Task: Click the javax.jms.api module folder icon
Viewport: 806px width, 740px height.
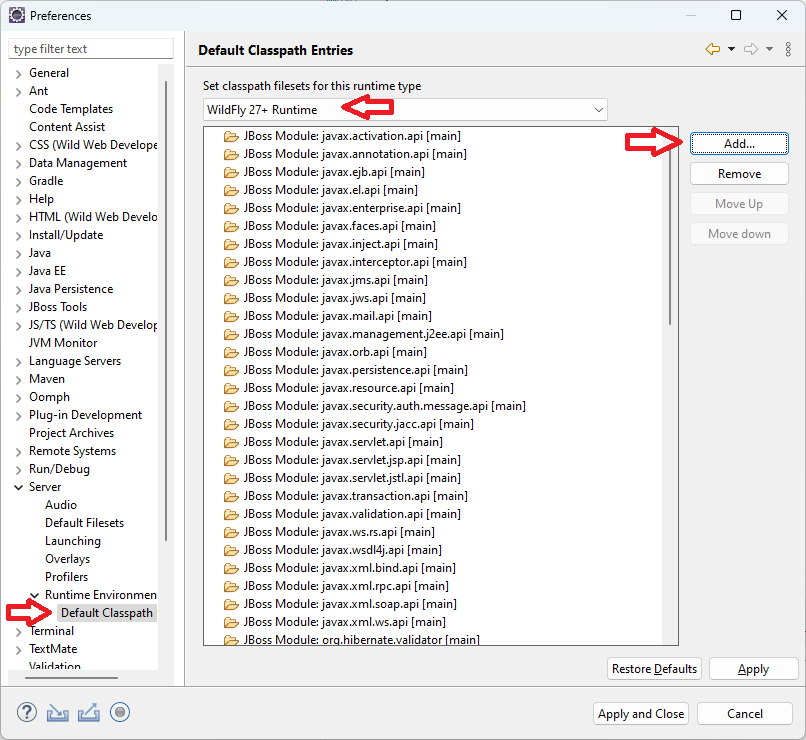Action: (x=231, y=280)
